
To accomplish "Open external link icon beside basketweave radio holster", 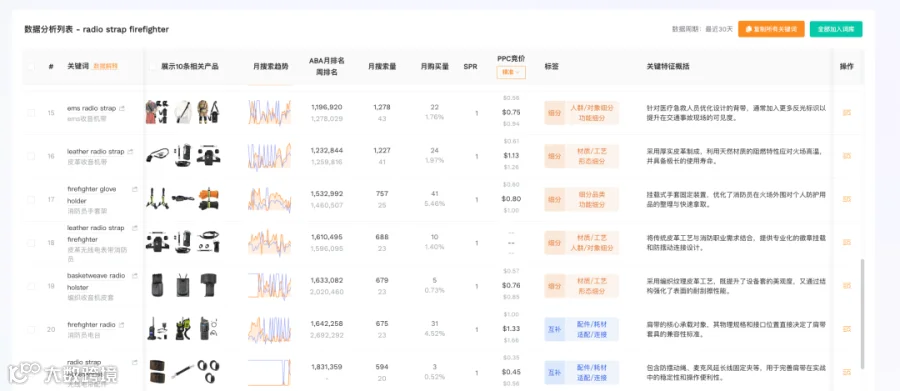I will click(135, 276).
